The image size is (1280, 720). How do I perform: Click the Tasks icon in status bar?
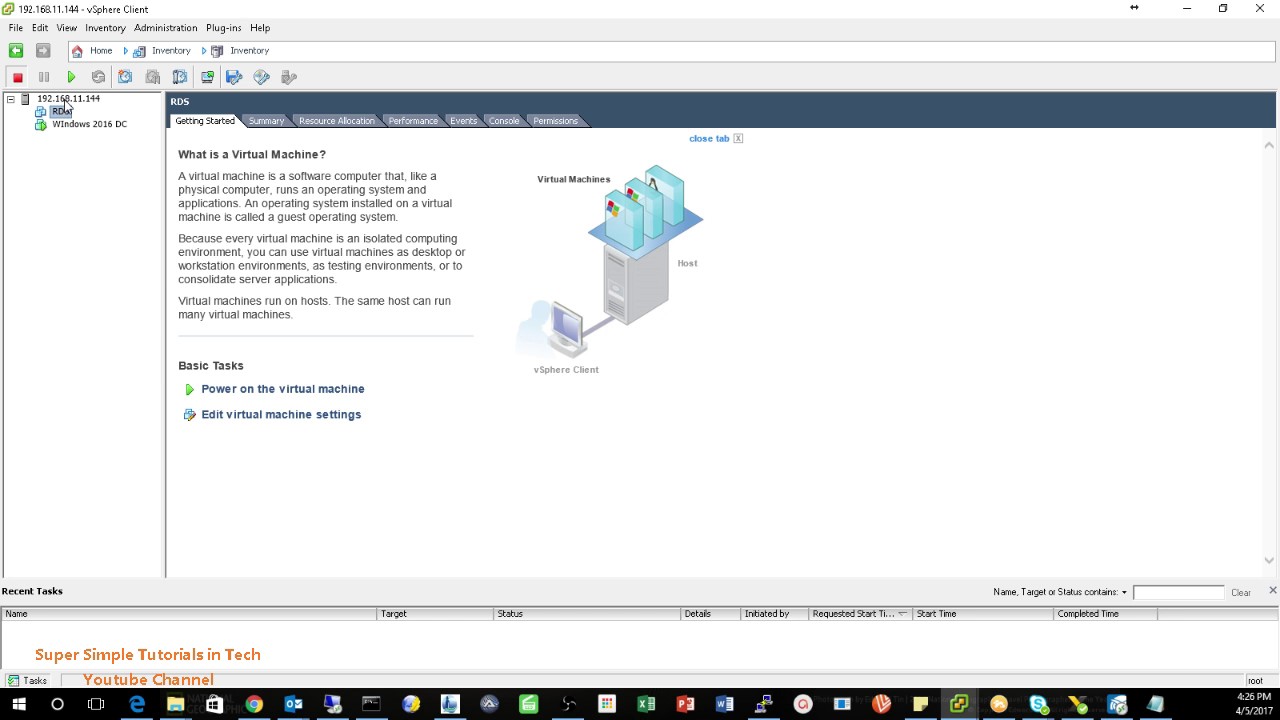click(x=14, y=681)
